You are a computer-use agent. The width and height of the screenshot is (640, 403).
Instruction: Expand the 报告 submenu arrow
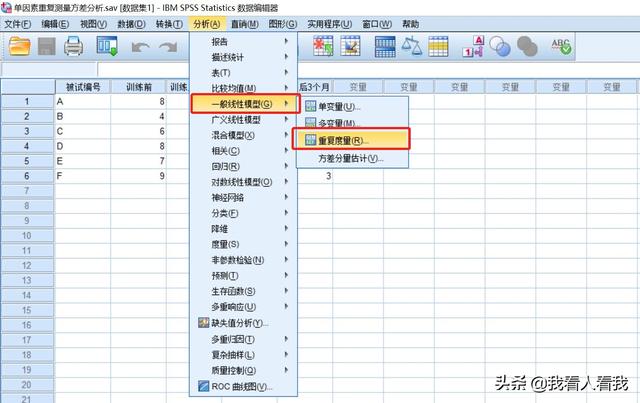coord(286,41)
